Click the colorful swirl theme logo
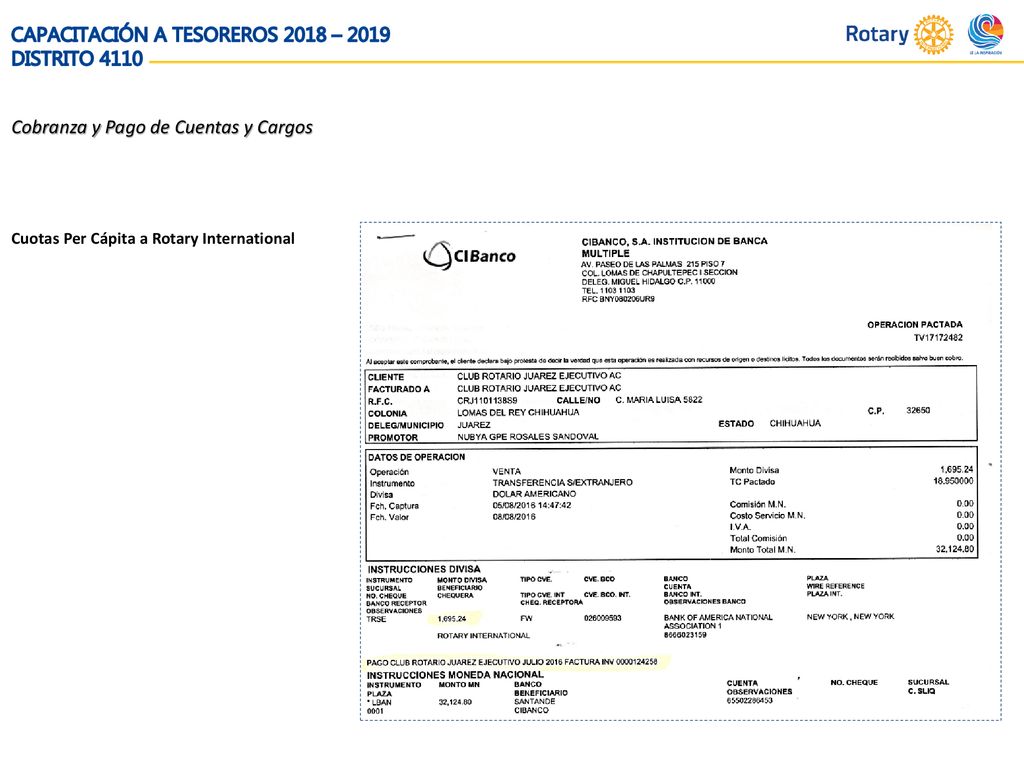Image resolution: width=1024 pixels, height=768 pixels. click(x=985, y=33)
